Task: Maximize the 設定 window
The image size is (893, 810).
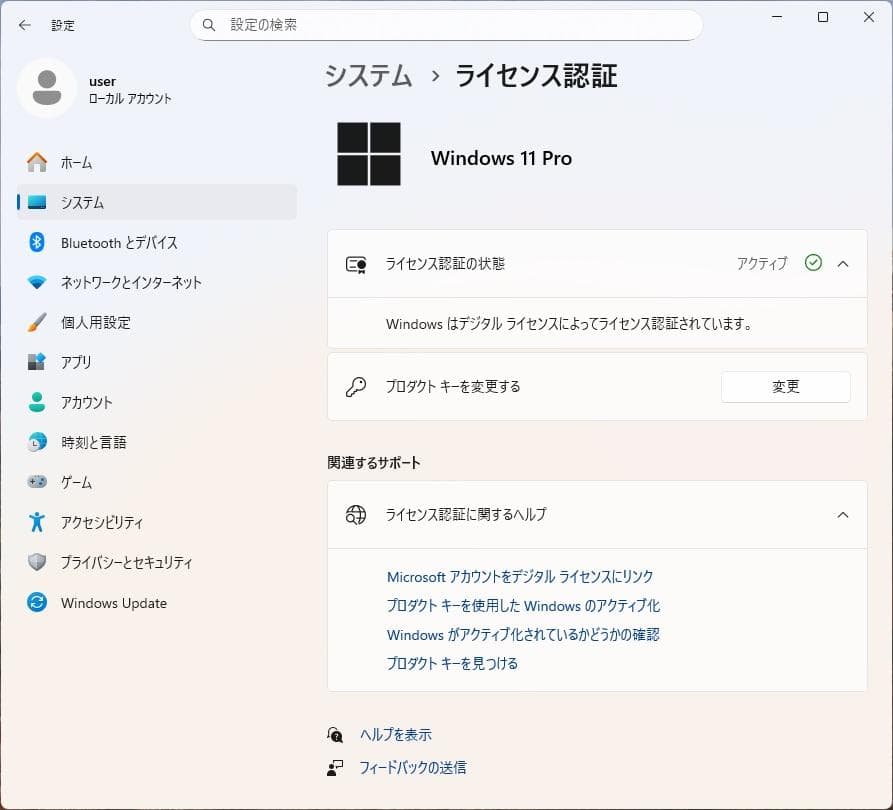Action: coord(823,17)
